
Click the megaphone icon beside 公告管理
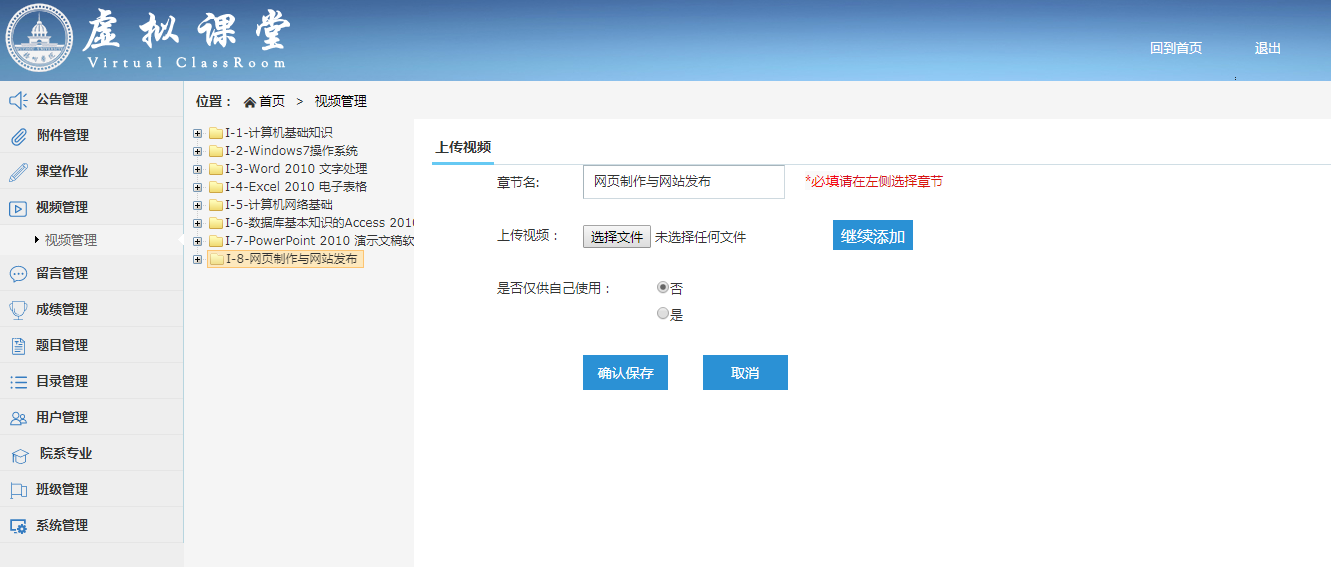pyautogui.click(x=18, y=100)
